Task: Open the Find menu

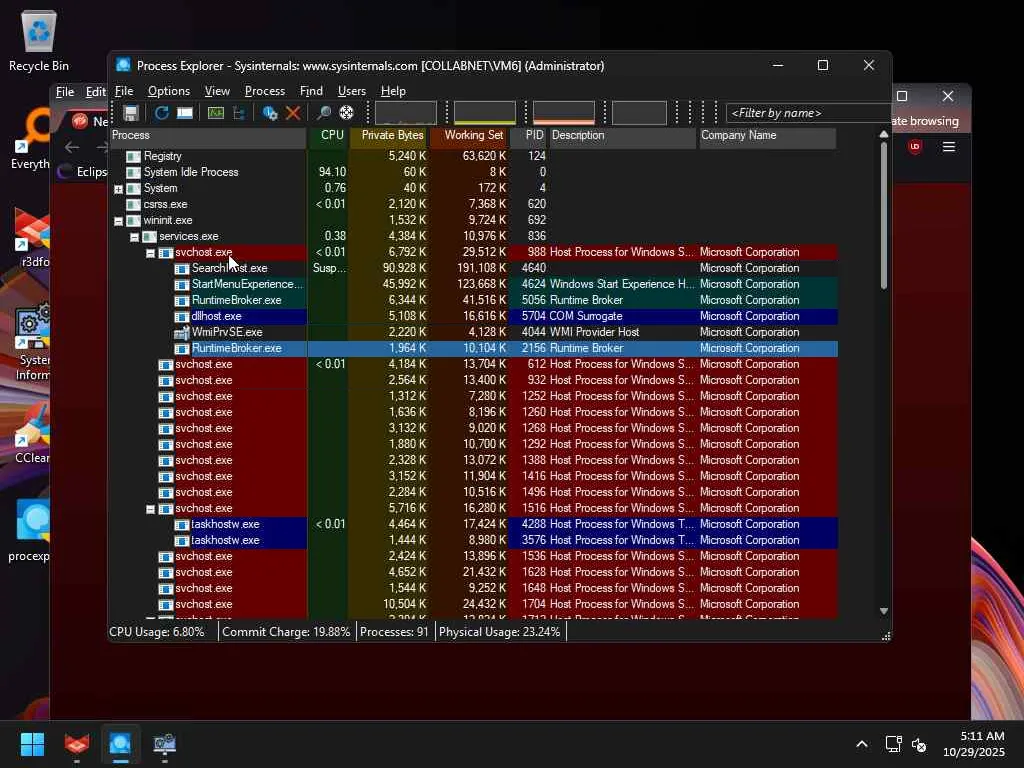Action: [x=311, y=91]
